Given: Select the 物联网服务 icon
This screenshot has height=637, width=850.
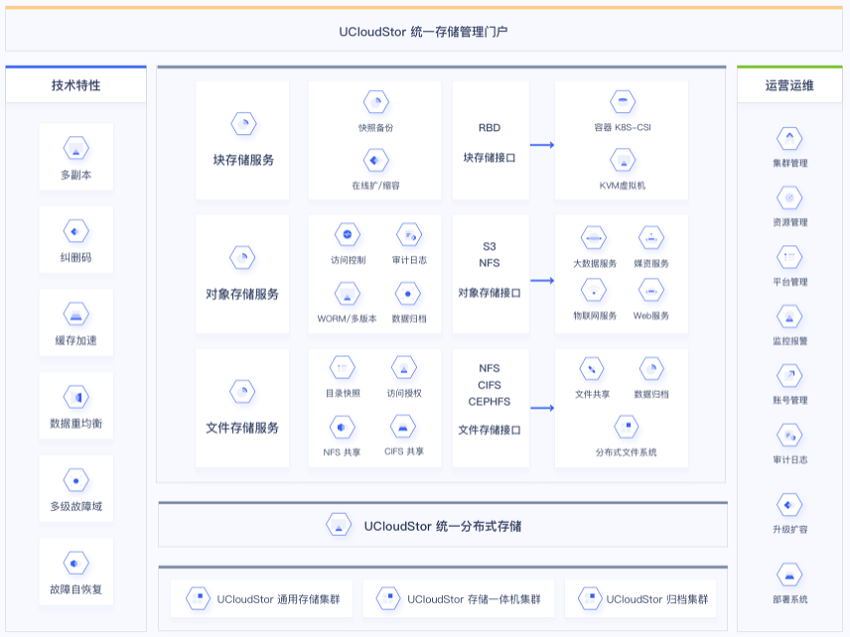Looking at the screenshot, I should [594, 291].
